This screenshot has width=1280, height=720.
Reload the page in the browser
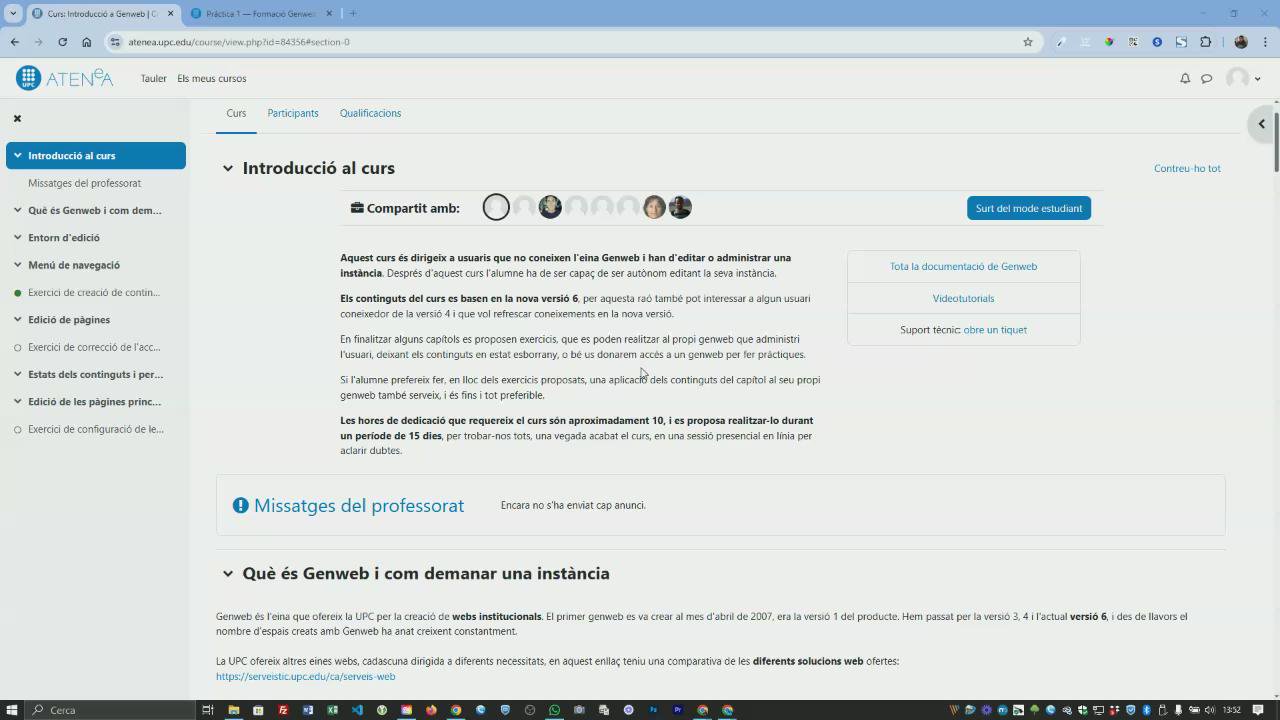62,42
